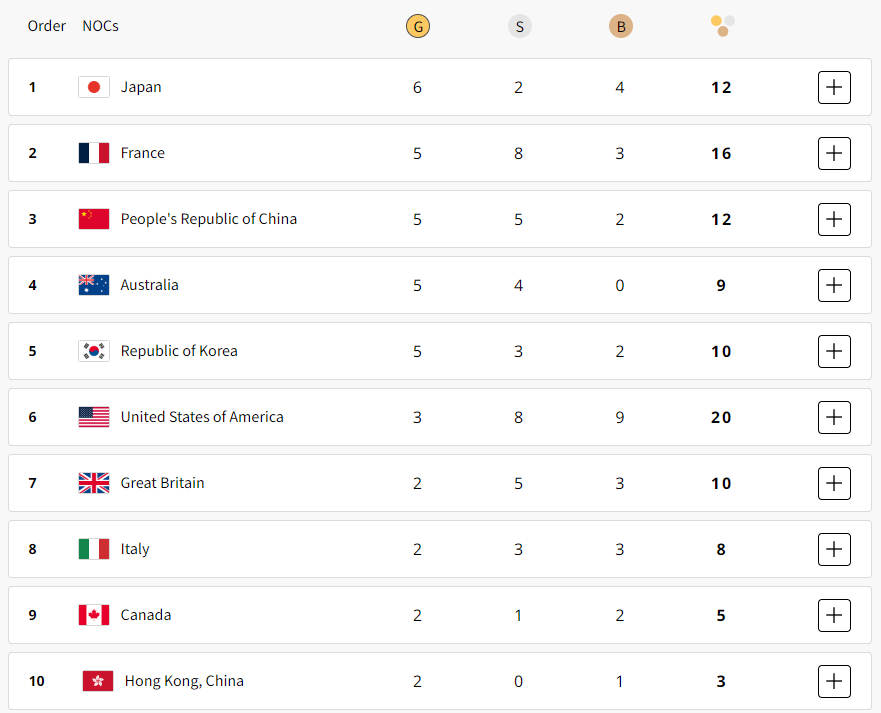Click the Hong Kong, China flag
This screenshot has width=881, height=713.
click(x=98, y=681)
